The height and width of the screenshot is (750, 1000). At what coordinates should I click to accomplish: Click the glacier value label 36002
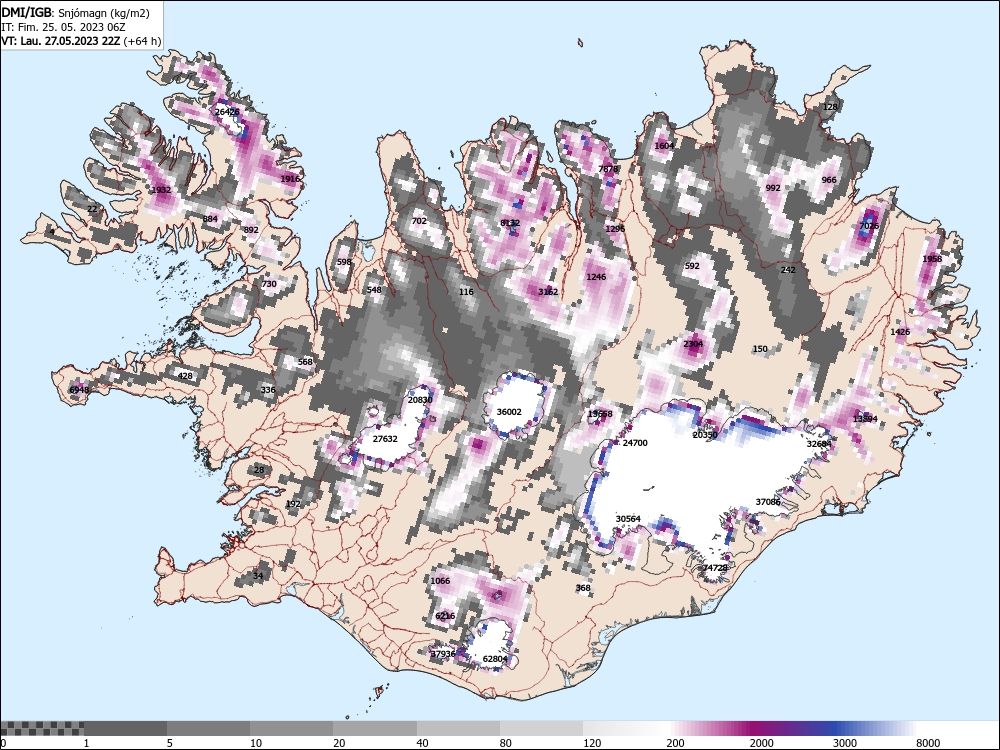tap(509, 413)
